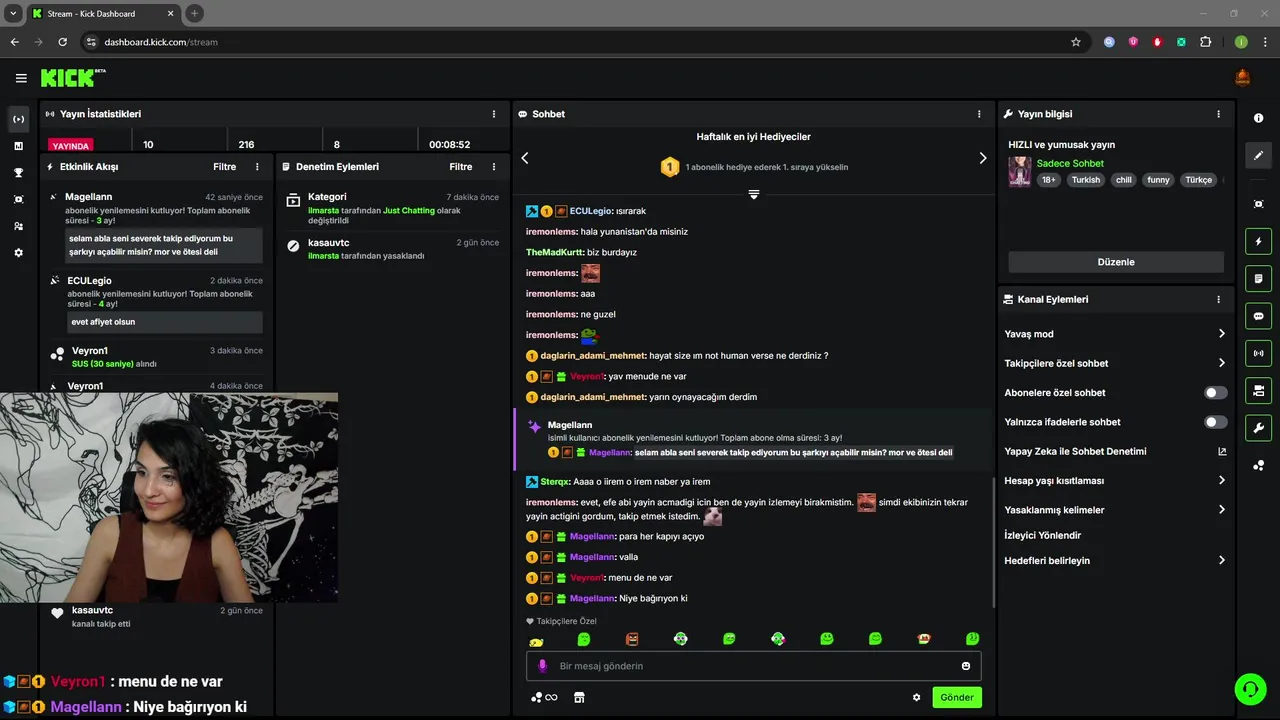Open Filtre in Denetim Eylemleri panel
Viewport: 1280px width, 720px height.
click(460, 167)
